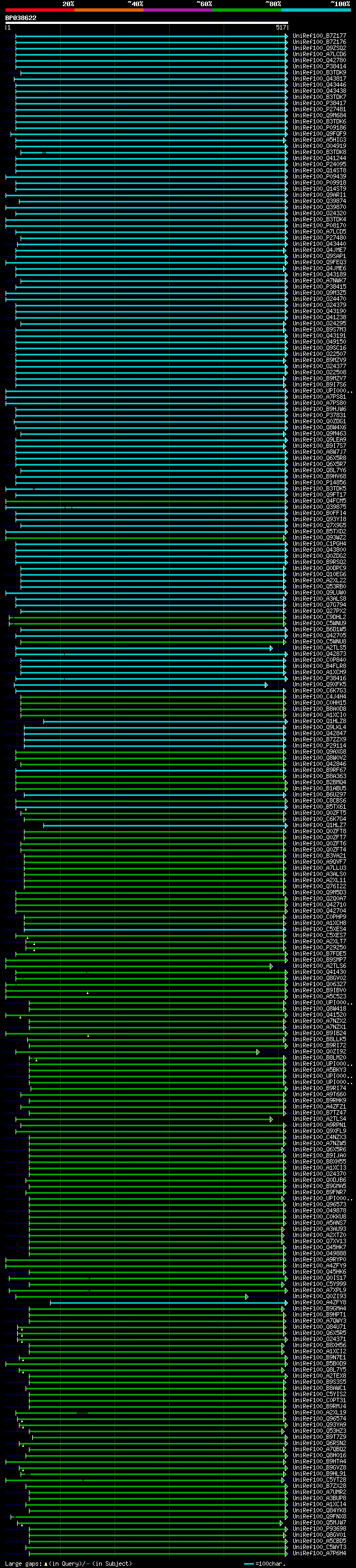The width and height of the screenshot is (356, 1568).
Task: Open the UniRef100_B7Z177 hit label
Action: click(319, 36)
